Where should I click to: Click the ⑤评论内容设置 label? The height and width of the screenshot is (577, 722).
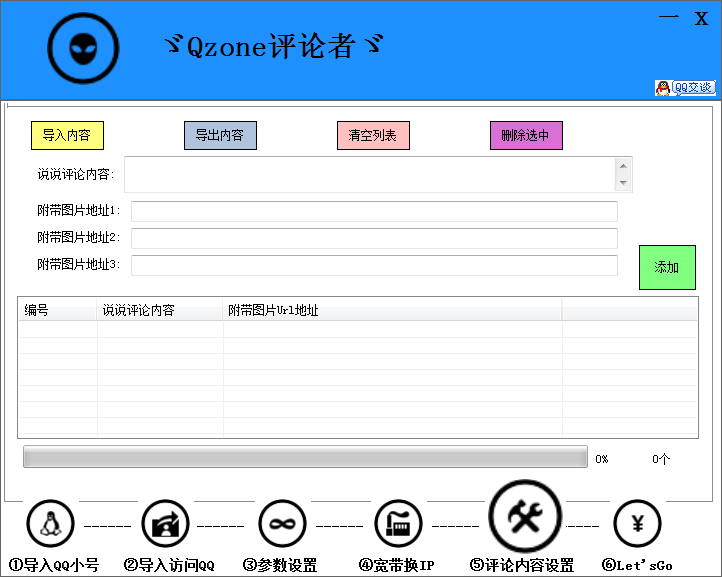522,565
